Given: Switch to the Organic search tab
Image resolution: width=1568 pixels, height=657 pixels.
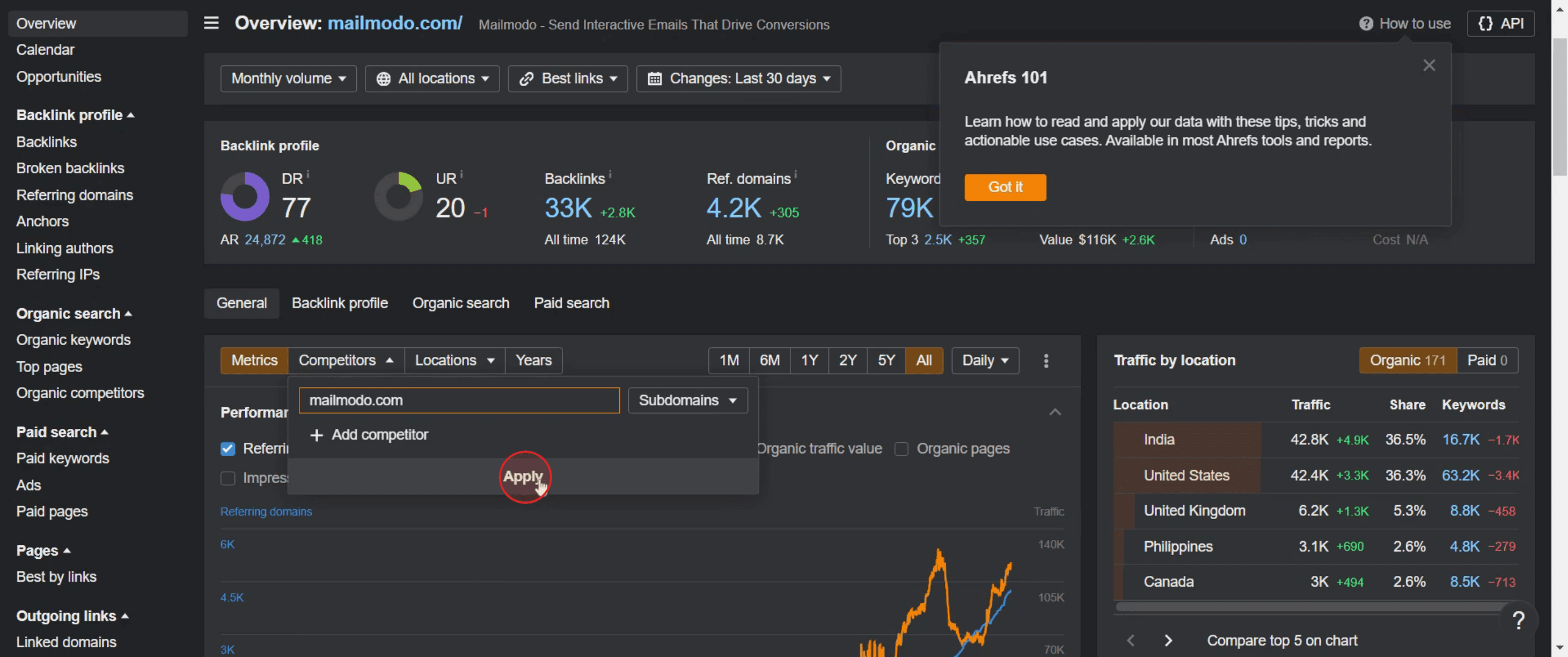Looking at the screenshot, I should [x=460, y=303].
